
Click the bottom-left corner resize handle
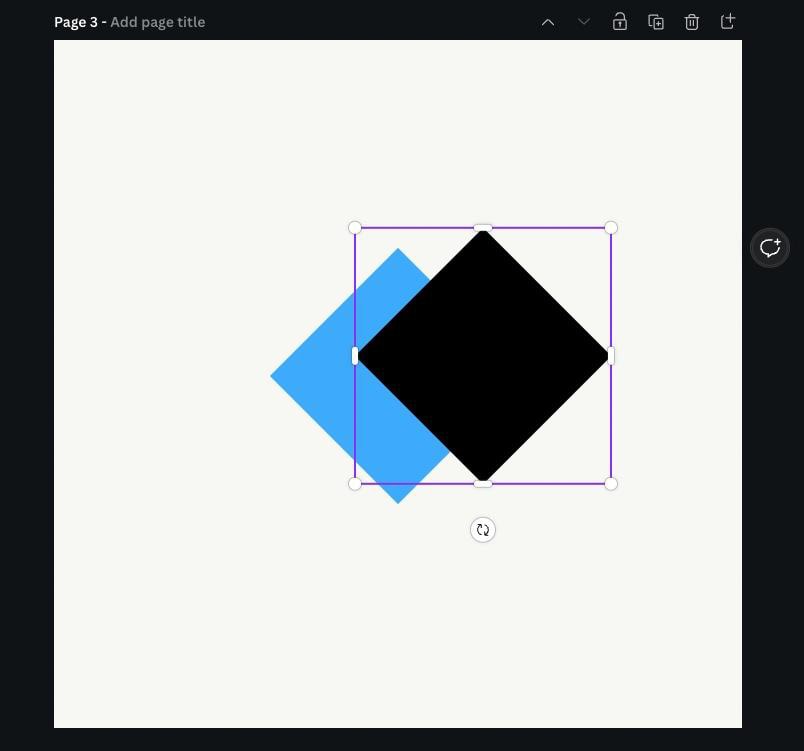coord(355,483)
